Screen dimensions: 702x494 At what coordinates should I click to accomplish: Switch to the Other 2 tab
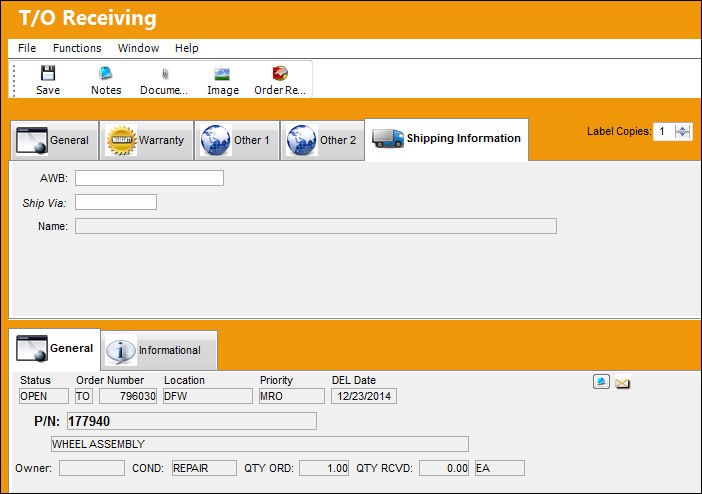pyautogui.click(x=322, y=140)
